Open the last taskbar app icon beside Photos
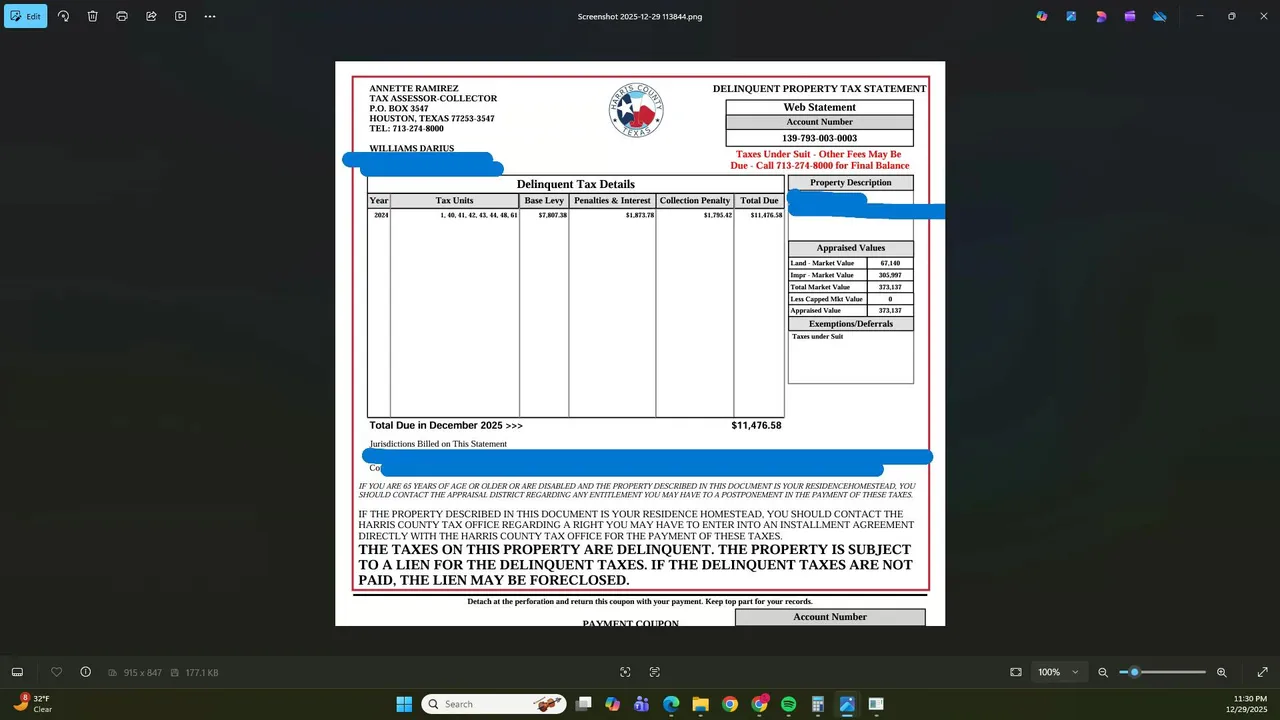Screen dimensions: 1280x720 tap(876, 704)
